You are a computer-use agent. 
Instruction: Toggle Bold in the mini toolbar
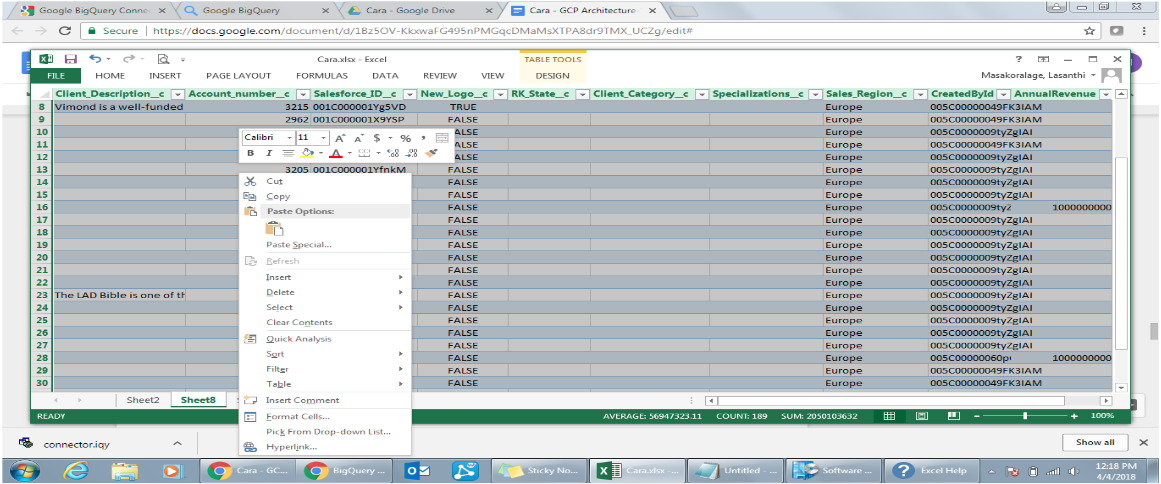pyautogui.click(x=250, y=153)
